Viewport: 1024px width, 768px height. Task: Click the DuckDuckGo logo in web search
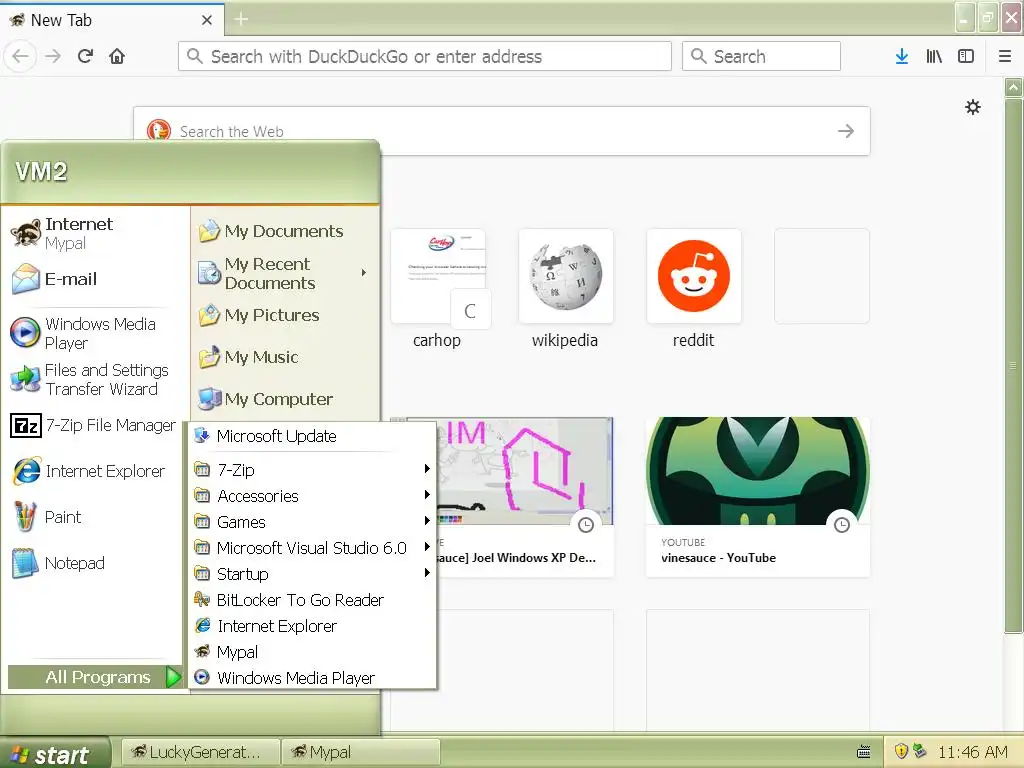[x=159, y=129]
